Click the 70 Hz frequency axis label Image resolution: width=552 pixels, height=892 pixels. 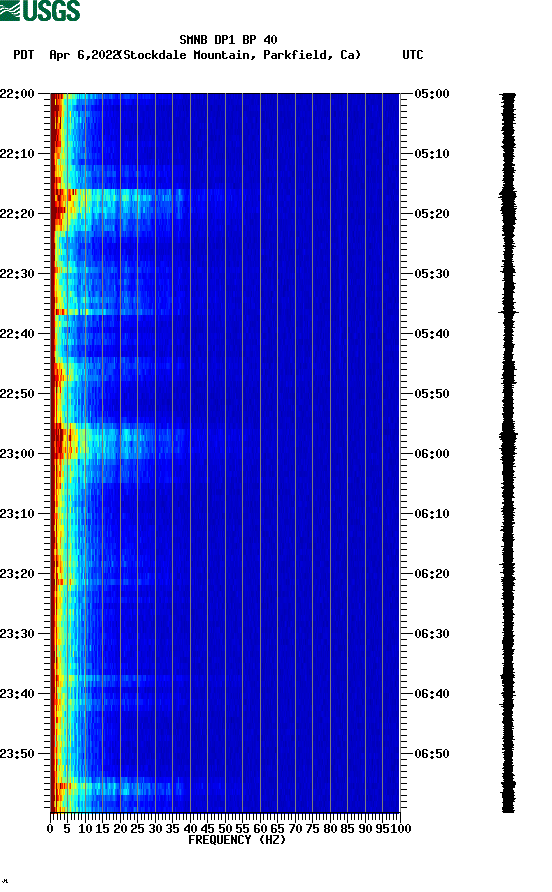point(295,829)
